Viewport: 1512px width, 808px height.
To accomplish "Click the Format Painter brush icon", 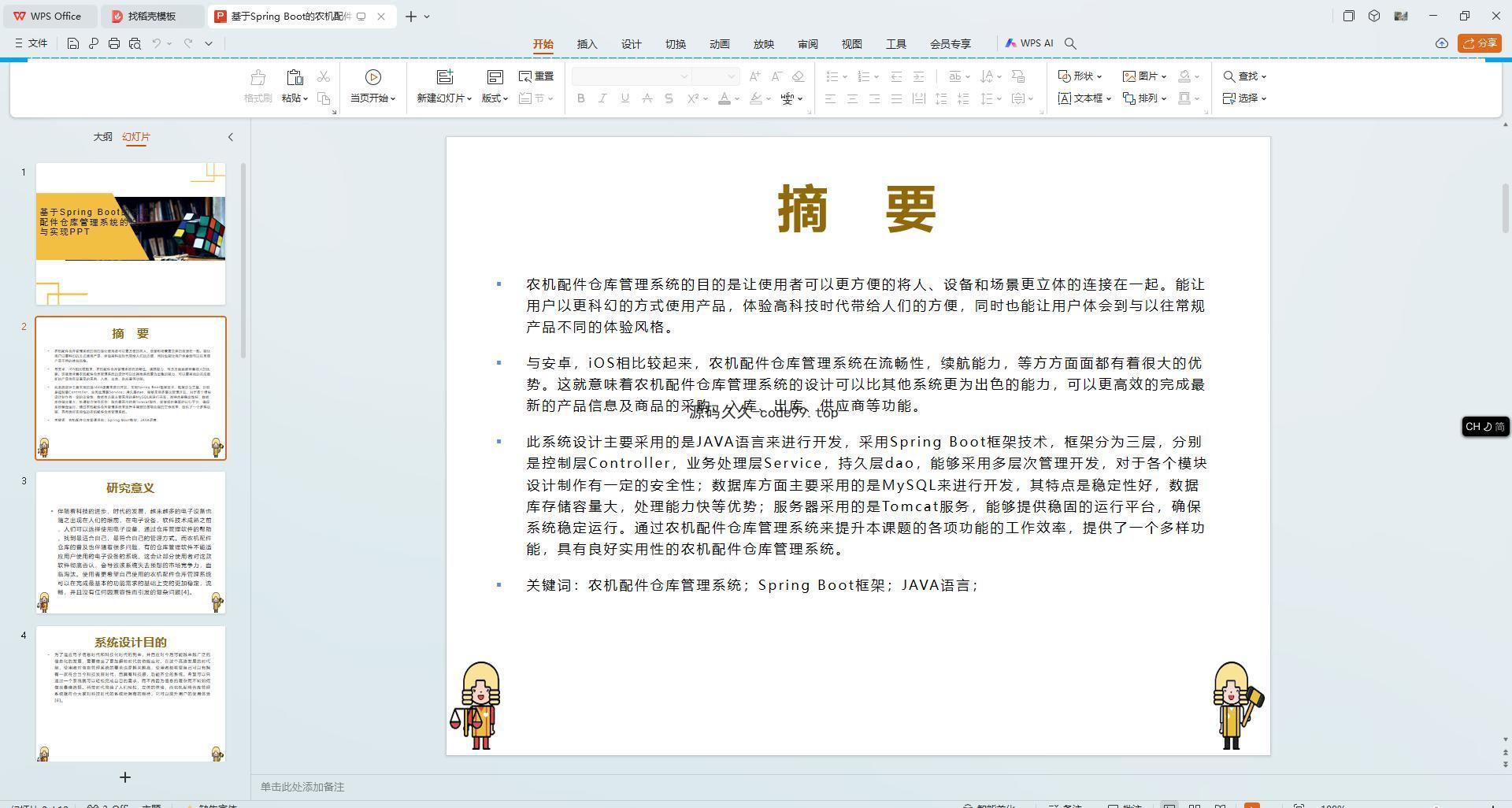I will [258, 77].
